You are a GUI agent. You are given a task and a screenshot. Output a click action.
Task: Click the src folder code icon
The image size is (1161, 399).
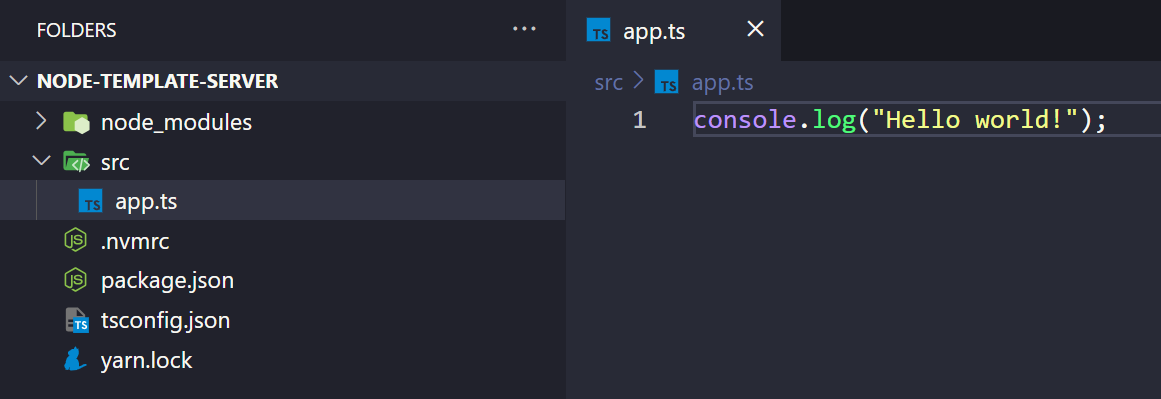pos(76,162)
